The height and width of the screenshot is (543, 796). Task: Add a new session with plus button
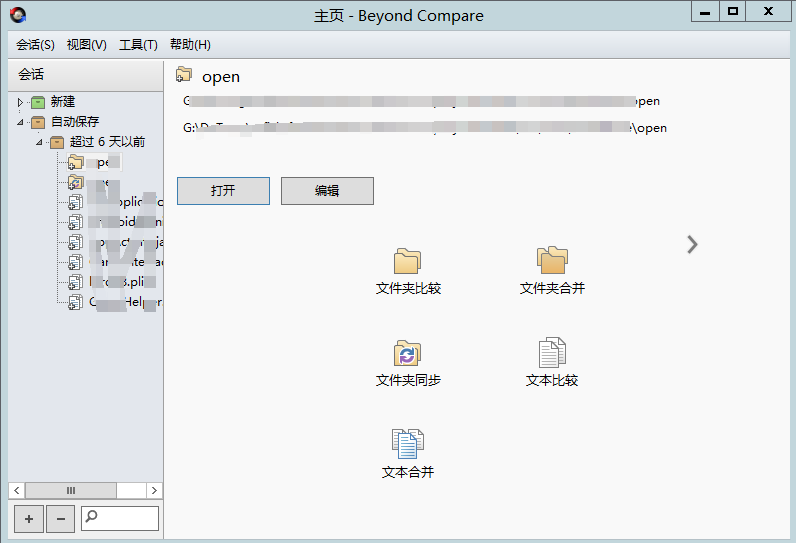click(29, 519)
